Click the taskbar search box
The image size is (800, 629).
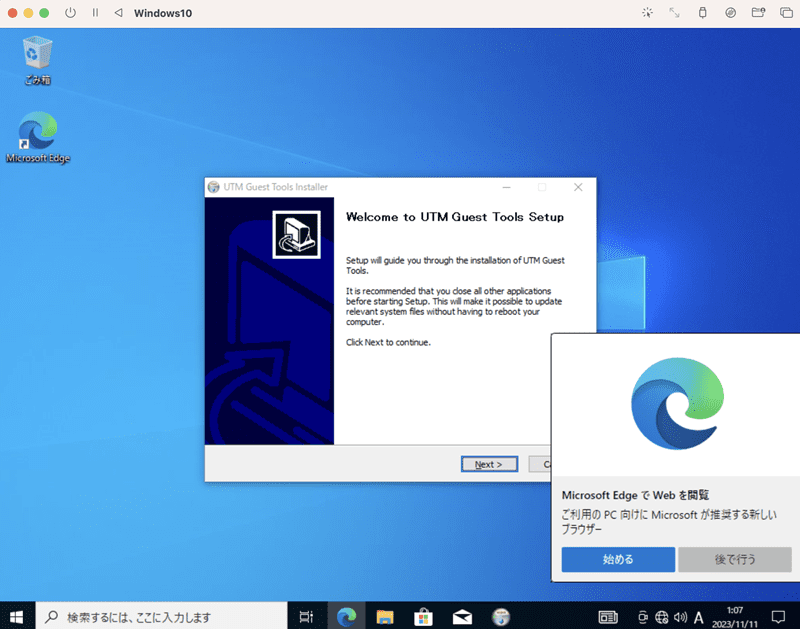tap(161, 617)
